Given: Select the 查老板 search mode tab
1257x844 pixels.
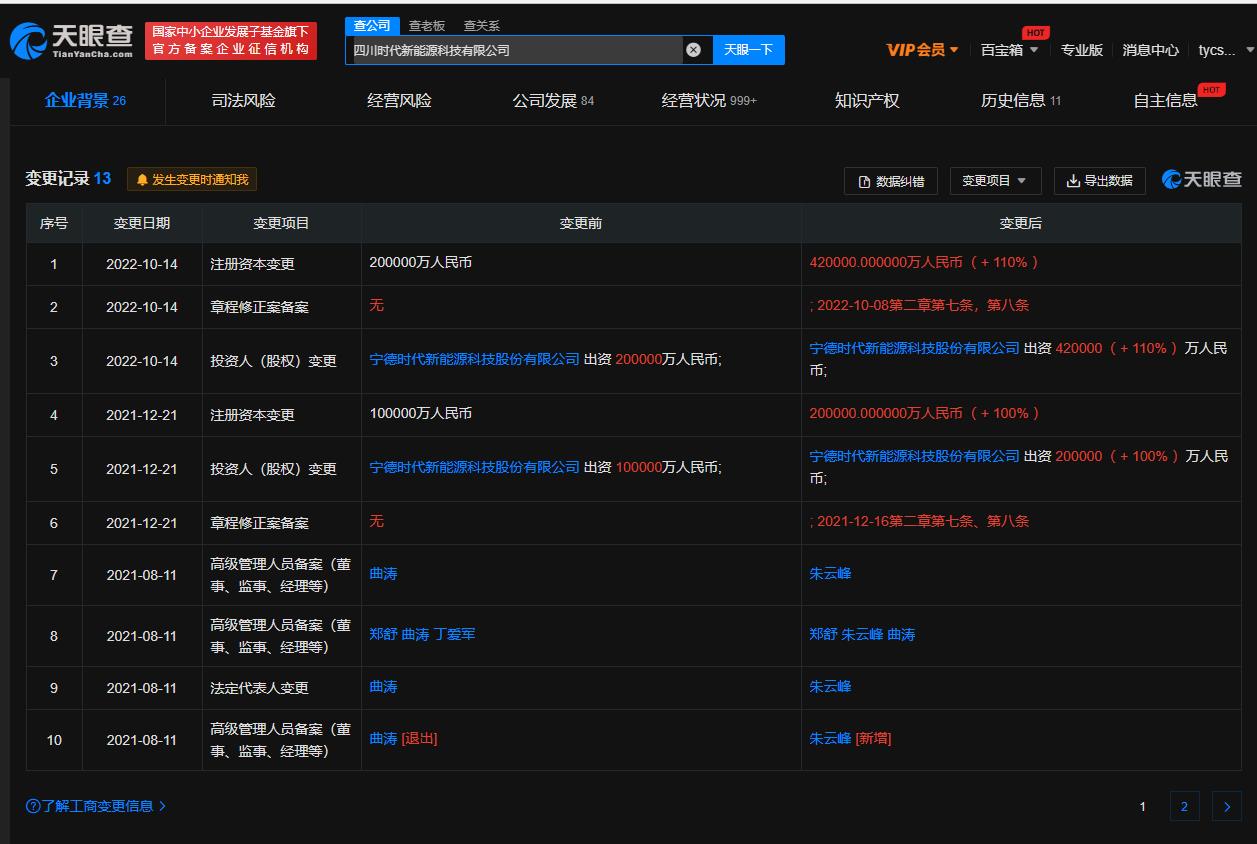Looking at the screenshot, I should click(x=427, y=26).
